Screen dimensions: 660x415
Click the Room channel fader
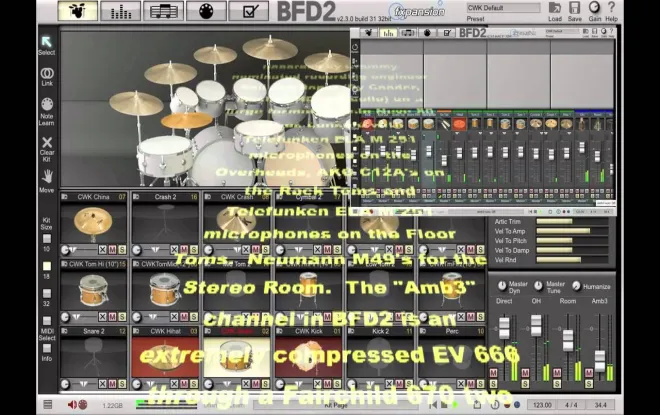pyautogui.click(x=568, y=340)
